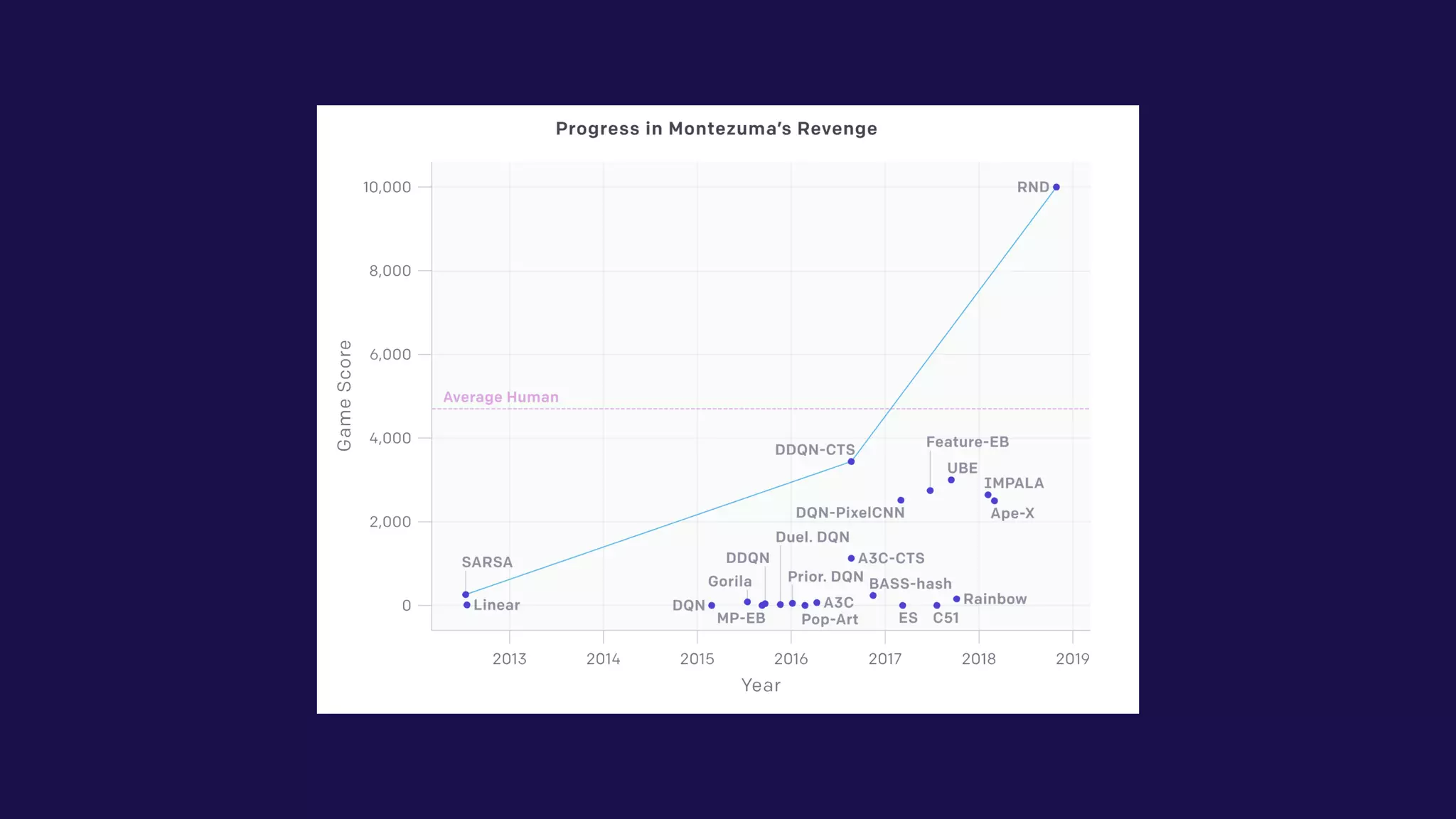Click the Feature-EB data point
This screenshot has height=819, width=1456.
click(930, 491)
